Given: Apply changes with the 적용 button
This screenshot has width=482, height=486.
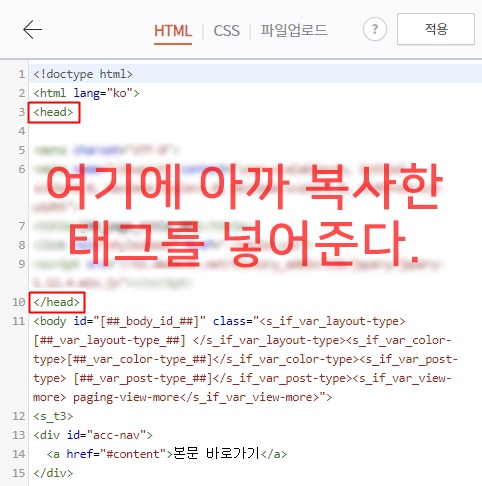Looking at the screenshot, I should click(436, 29).
